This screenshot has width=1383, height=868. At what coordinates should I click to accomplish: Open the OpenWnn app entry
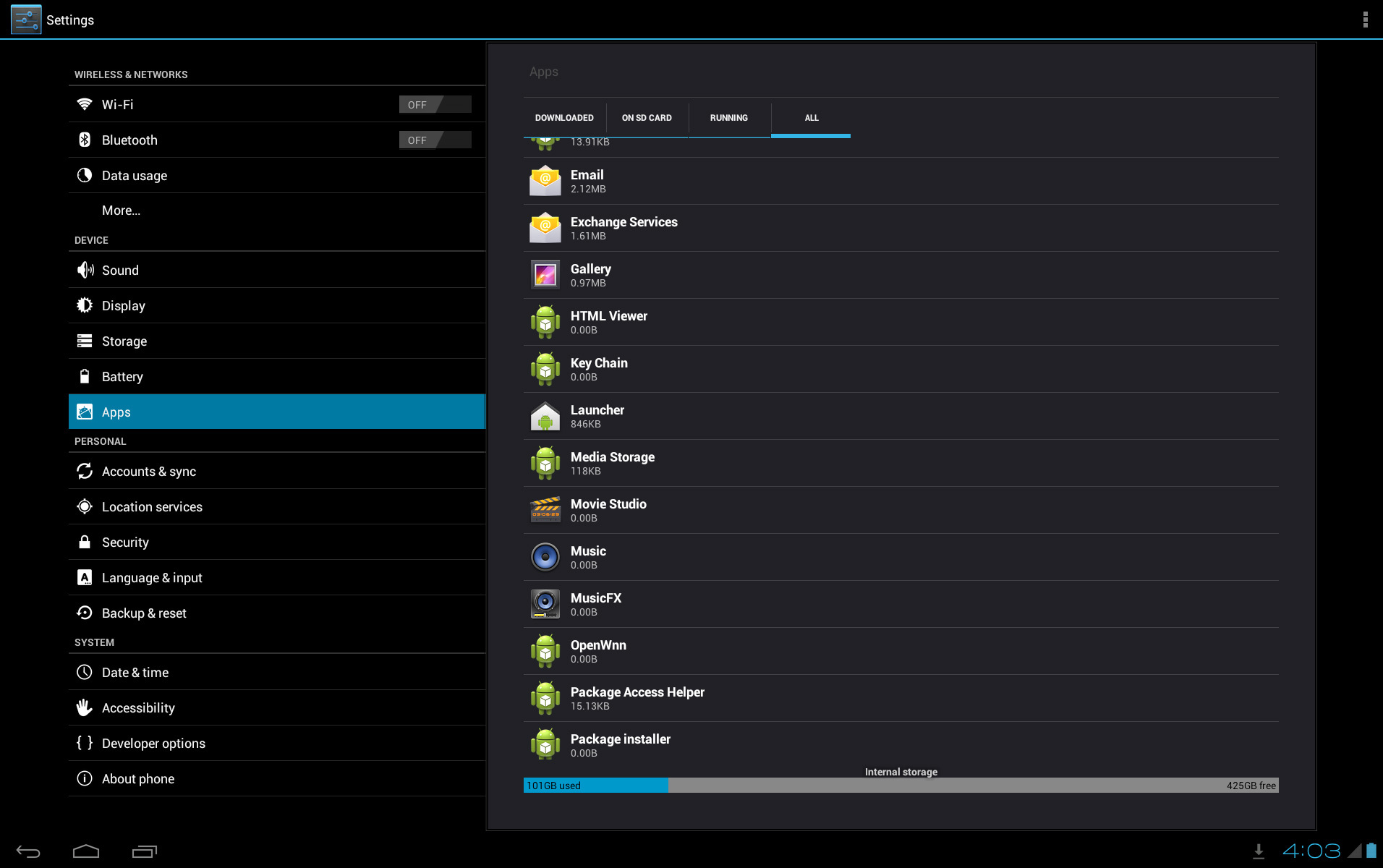click(x=901, y=651)
